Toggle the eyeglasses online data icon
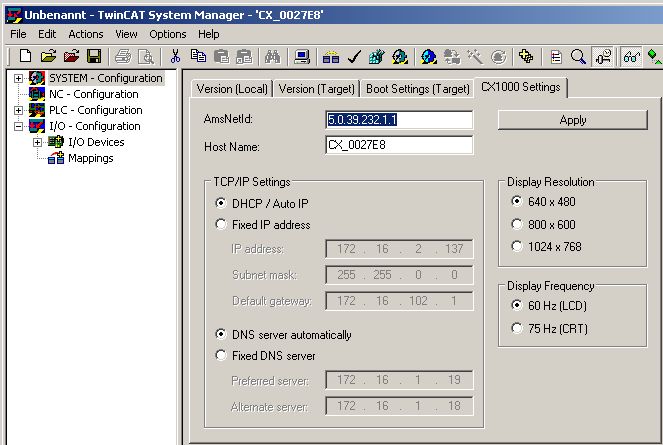This screenshot has width=663, height=445. tap(632, 56)
